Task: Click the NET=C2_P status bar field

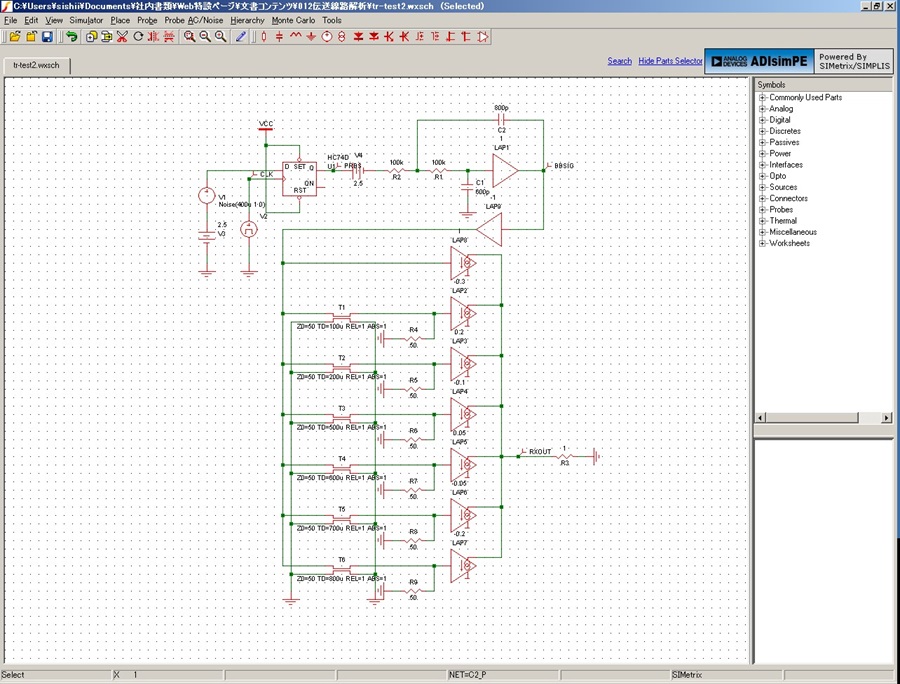Action: point(504,675)
